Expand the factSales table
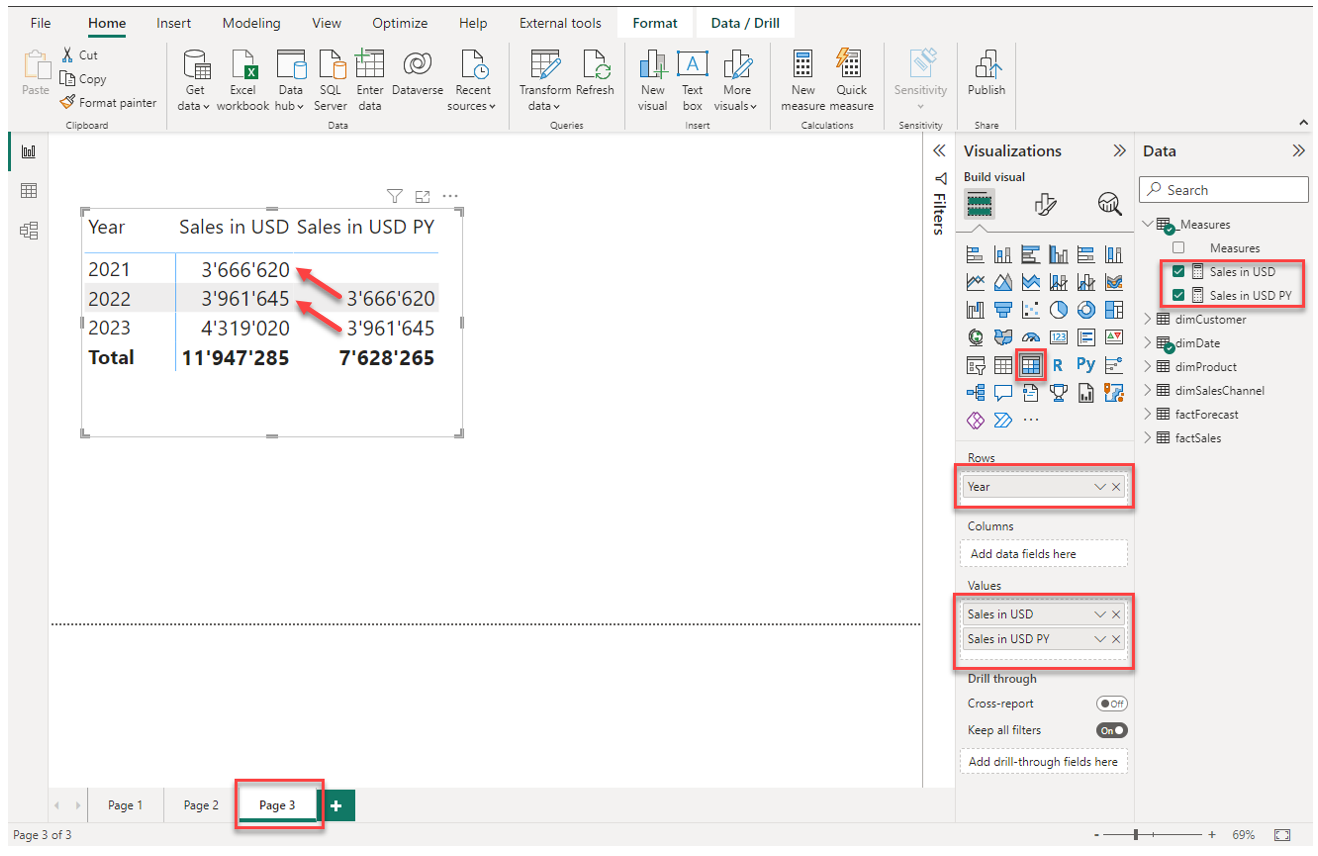Image resolution: width=1318 pixels, height=856 pixels. click(1148, 438)
